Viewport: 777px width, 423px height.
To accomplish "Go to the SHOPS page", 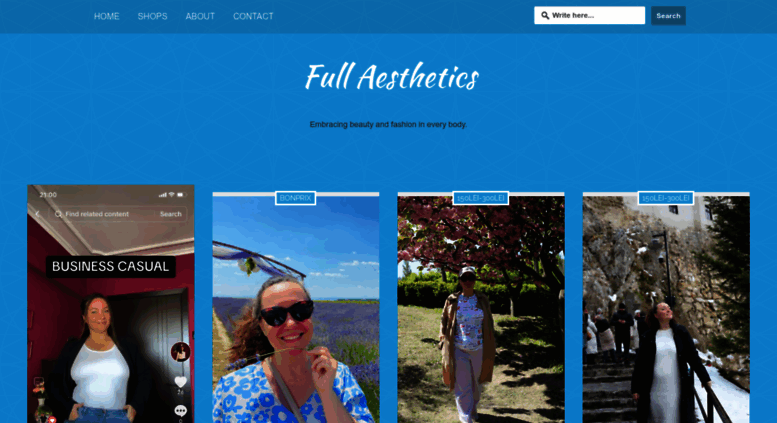I will point(153,16).
